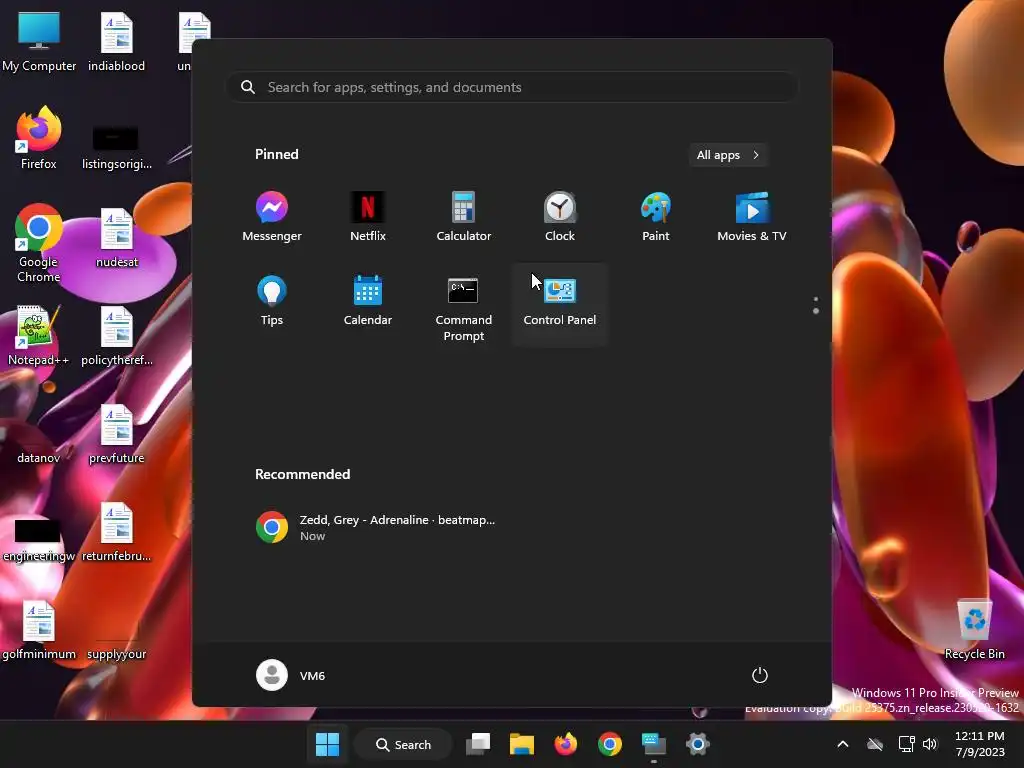
Task: Open Settings gear on taskbar
Action: tap(697, 744)
